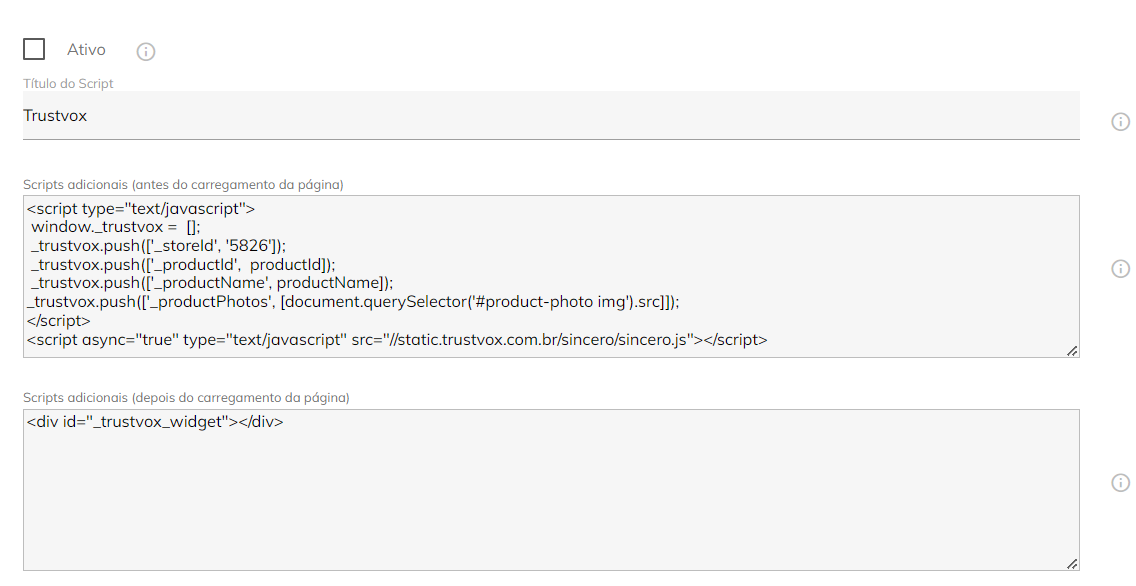The height and width of the screenshot is (586, 1136).
Task: Click info icon beside the before-page-load scripts box
Action: tap(1120, 269)
